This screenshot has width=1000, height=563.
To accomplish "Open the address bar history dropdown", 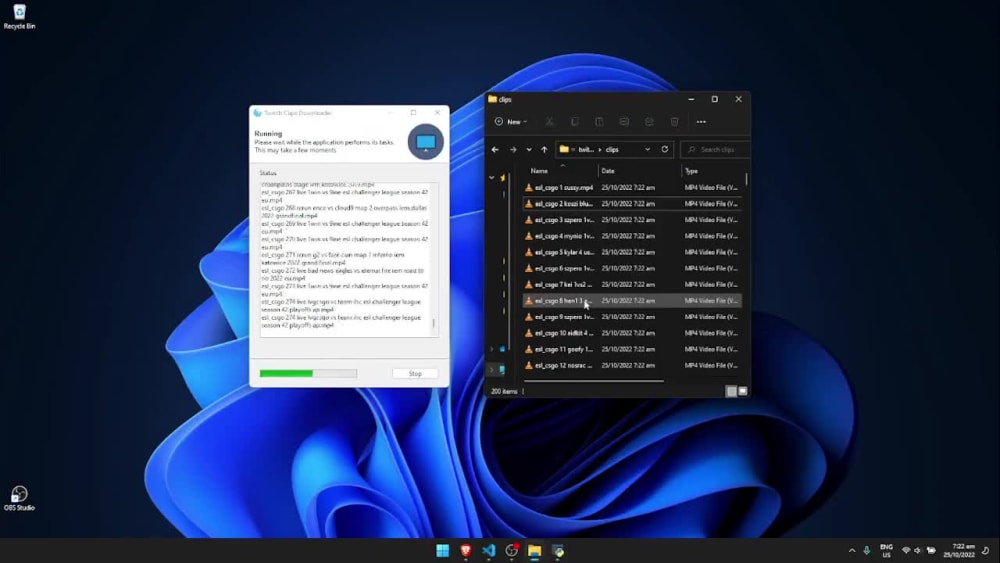I will click(x=647, y=150).
